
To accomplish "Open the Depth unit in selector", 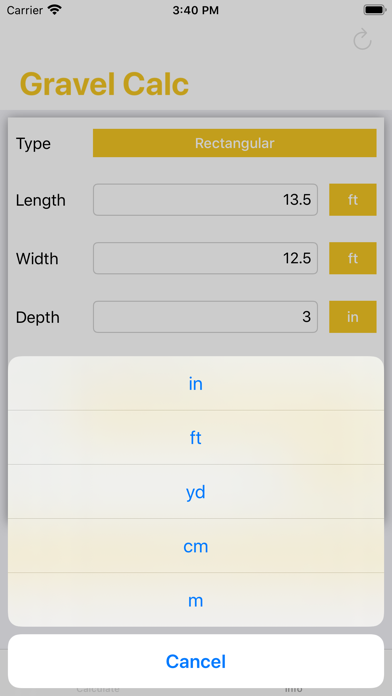I will click(x=352, y=317).
